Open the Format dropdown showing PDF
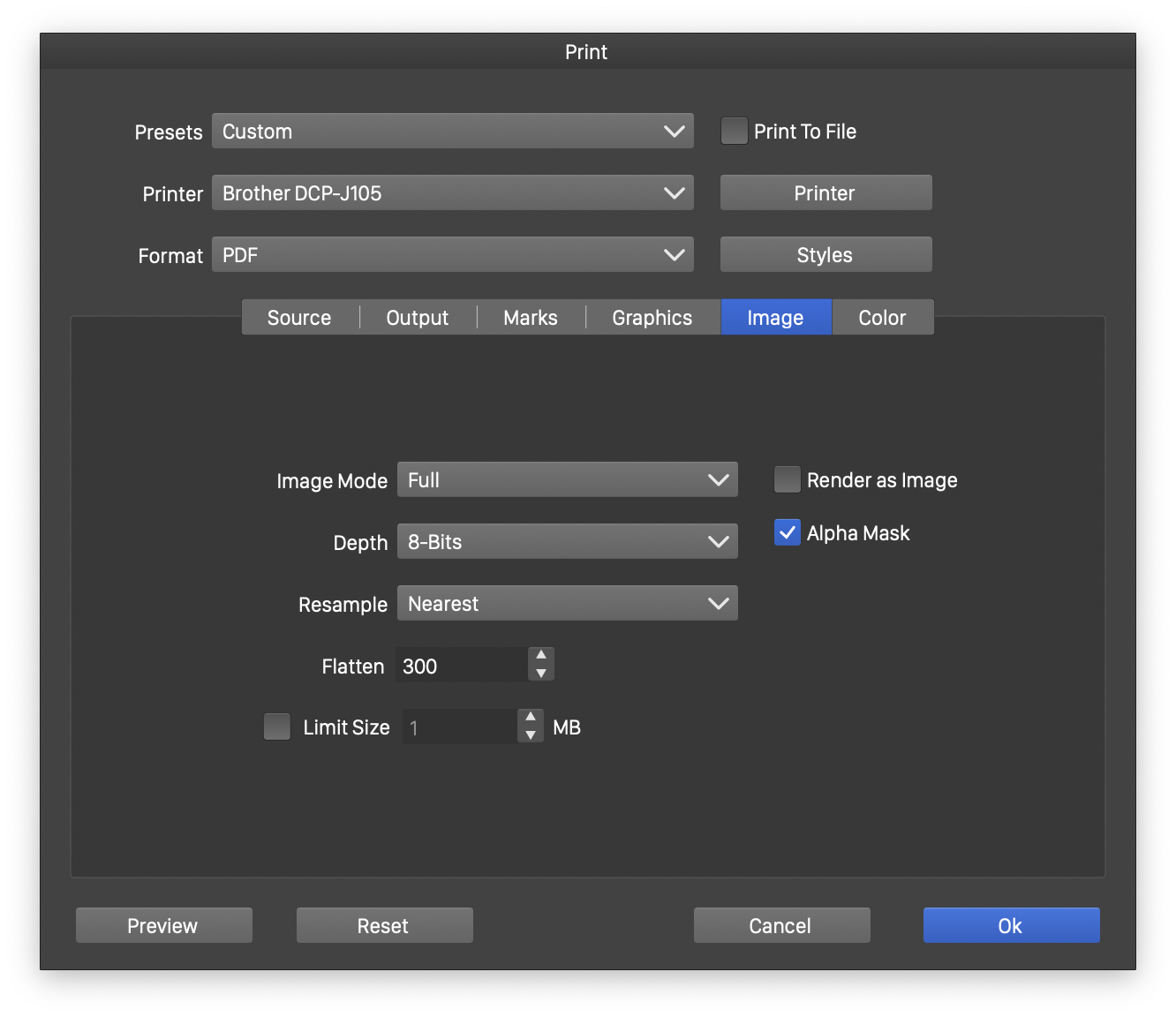 click(x=452, y=255)
